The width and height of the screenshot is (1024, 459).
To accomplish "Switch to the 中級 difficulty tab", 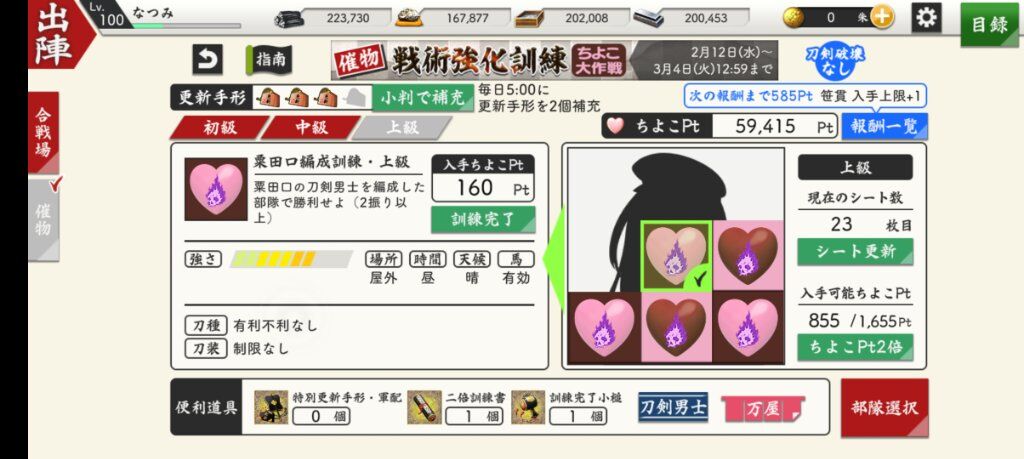I will pos(311,127).
